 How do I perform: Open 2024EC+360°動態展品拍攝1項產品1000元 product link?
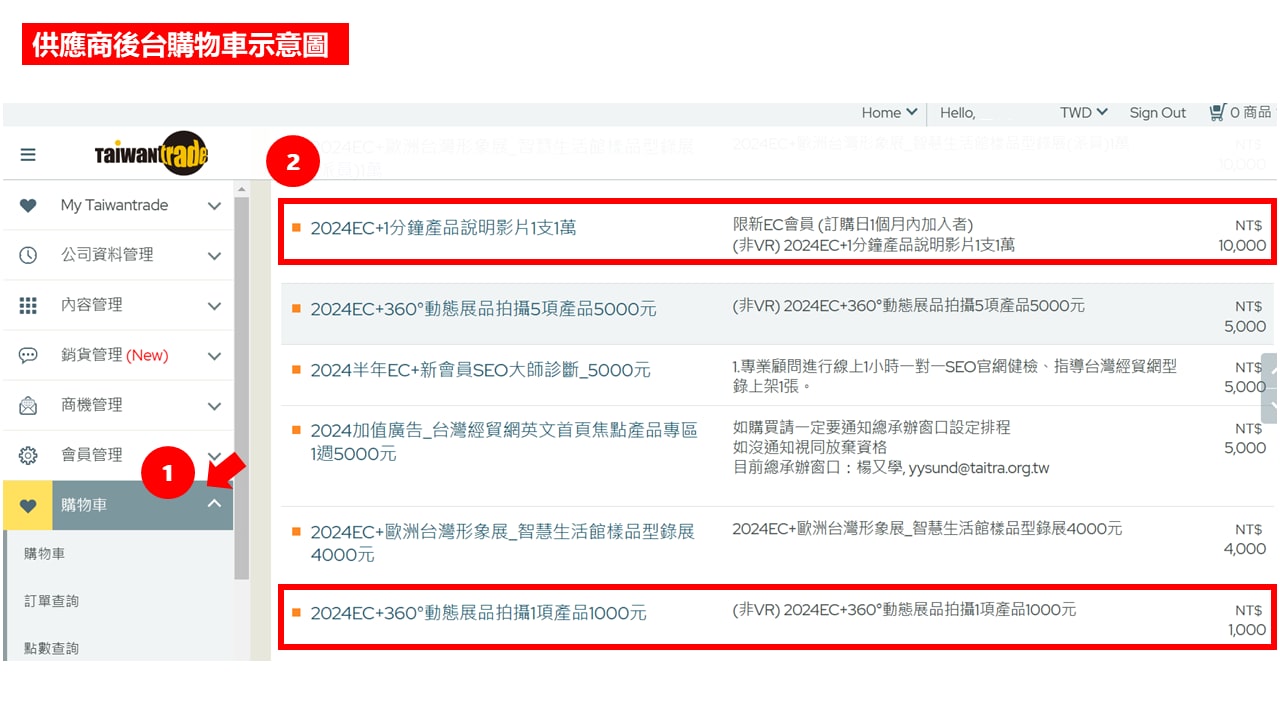pyautogui.click(x=478, y=613)
